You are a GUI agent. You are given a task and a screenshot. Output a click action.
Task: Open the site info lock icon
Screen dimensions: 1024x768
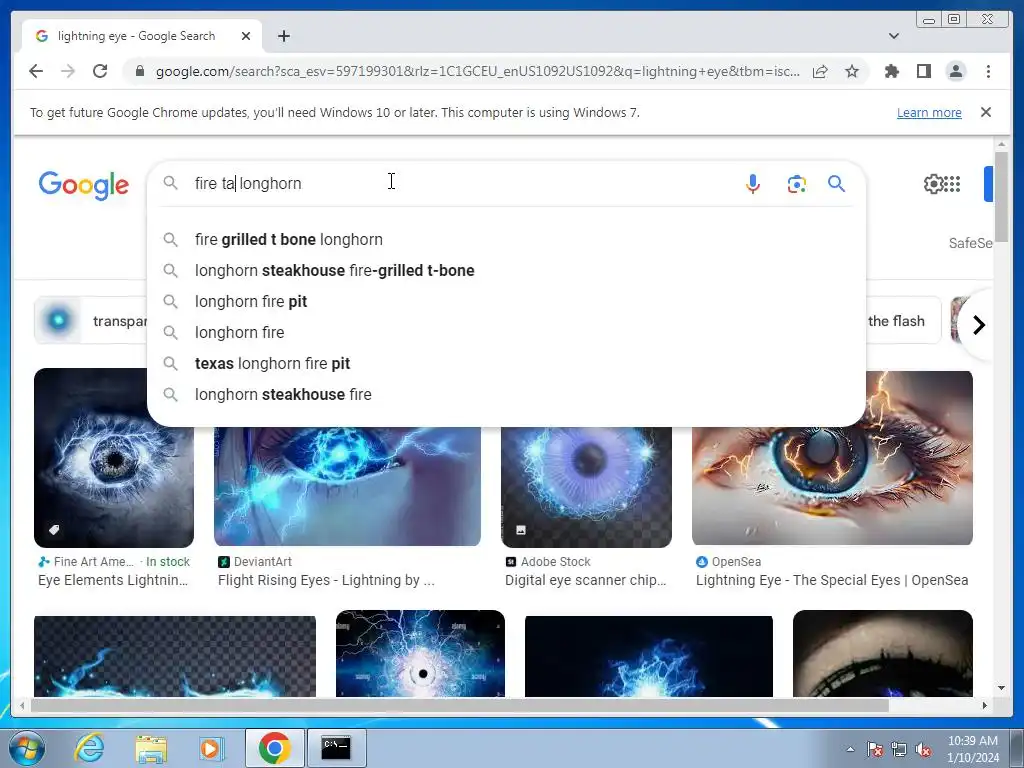pos(139,71)
